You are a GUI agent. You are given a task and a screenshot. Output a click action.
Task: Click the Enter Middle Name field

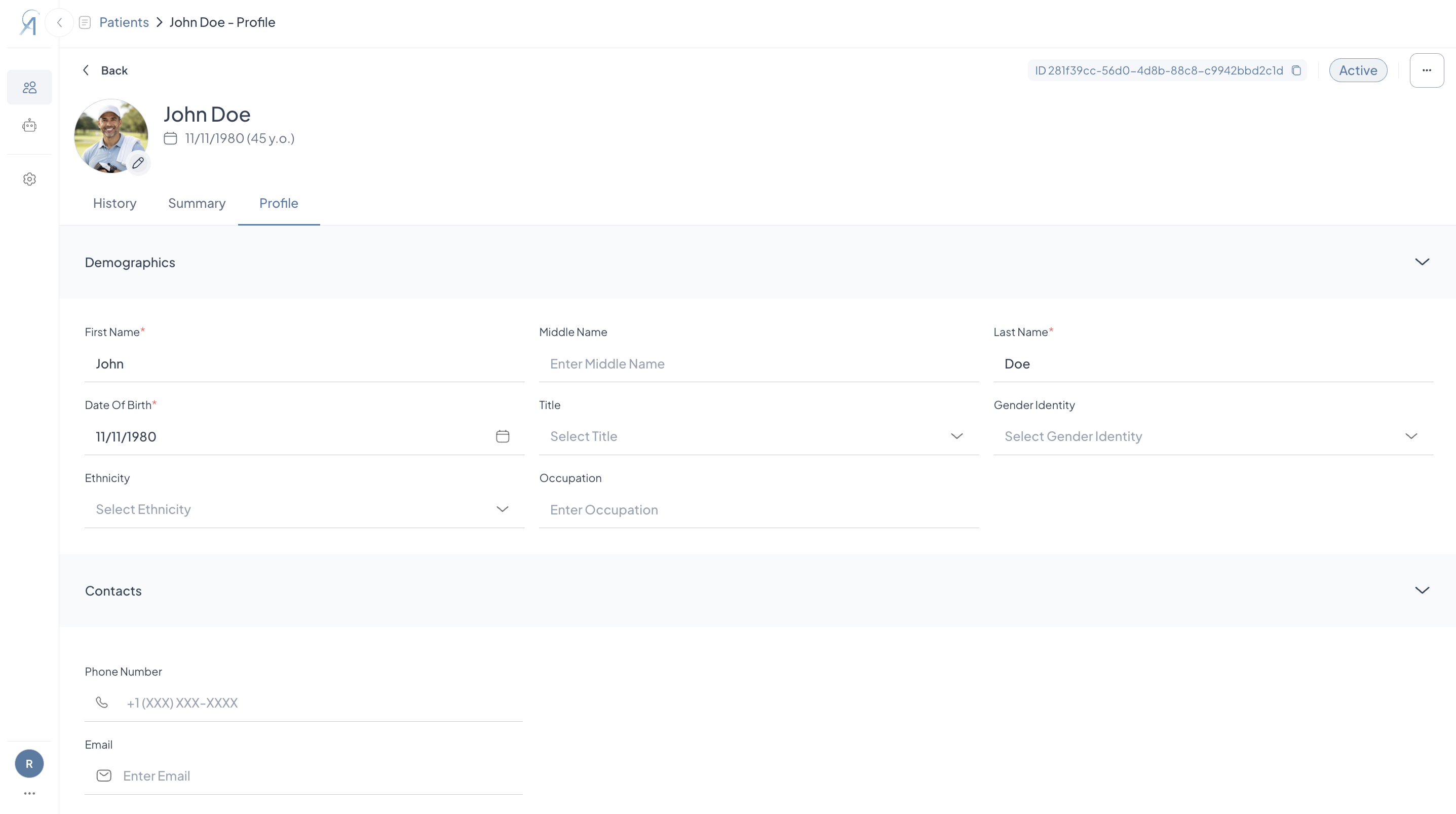pos(758,364)
